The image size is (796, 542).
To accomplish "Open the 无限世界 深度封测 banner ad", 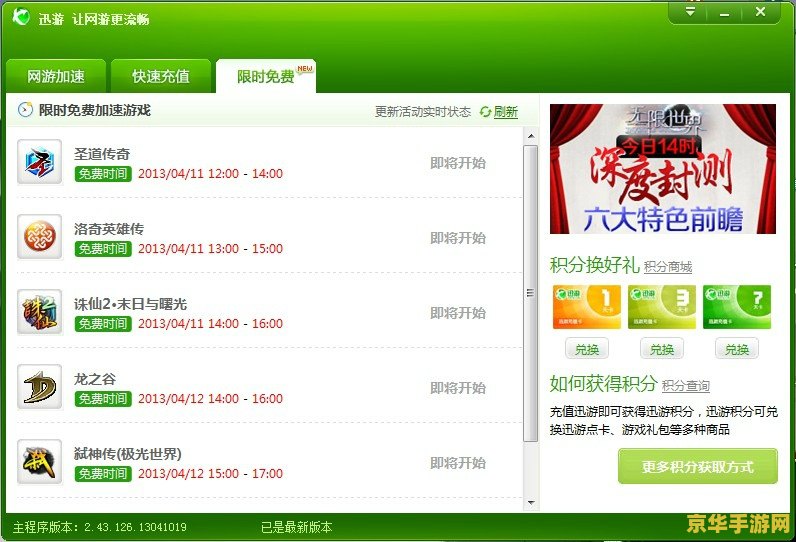I will pyautogui.click(x=663, y=169).
